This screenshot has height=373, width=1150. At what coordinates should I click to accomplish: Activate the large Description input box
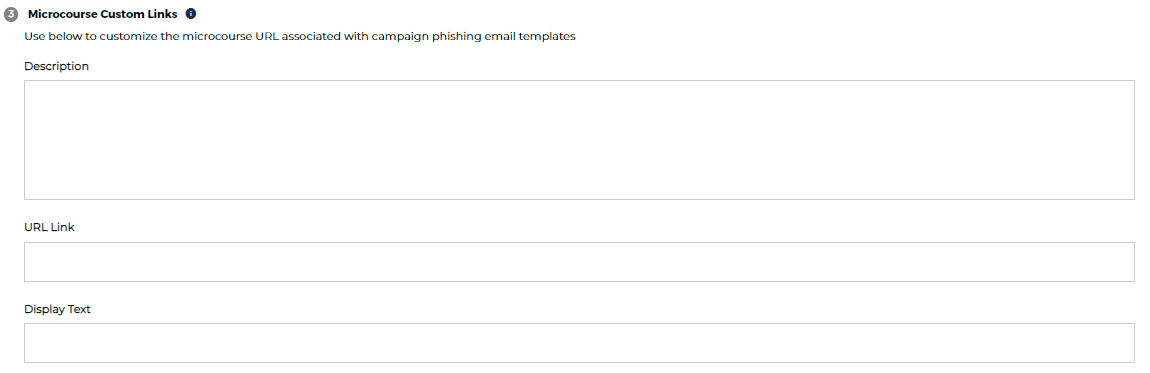[579, 140]
